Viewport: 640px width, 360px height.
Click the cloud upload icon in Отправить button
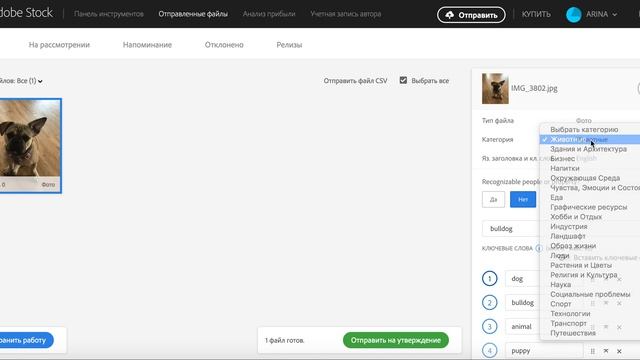coord(449,15)
